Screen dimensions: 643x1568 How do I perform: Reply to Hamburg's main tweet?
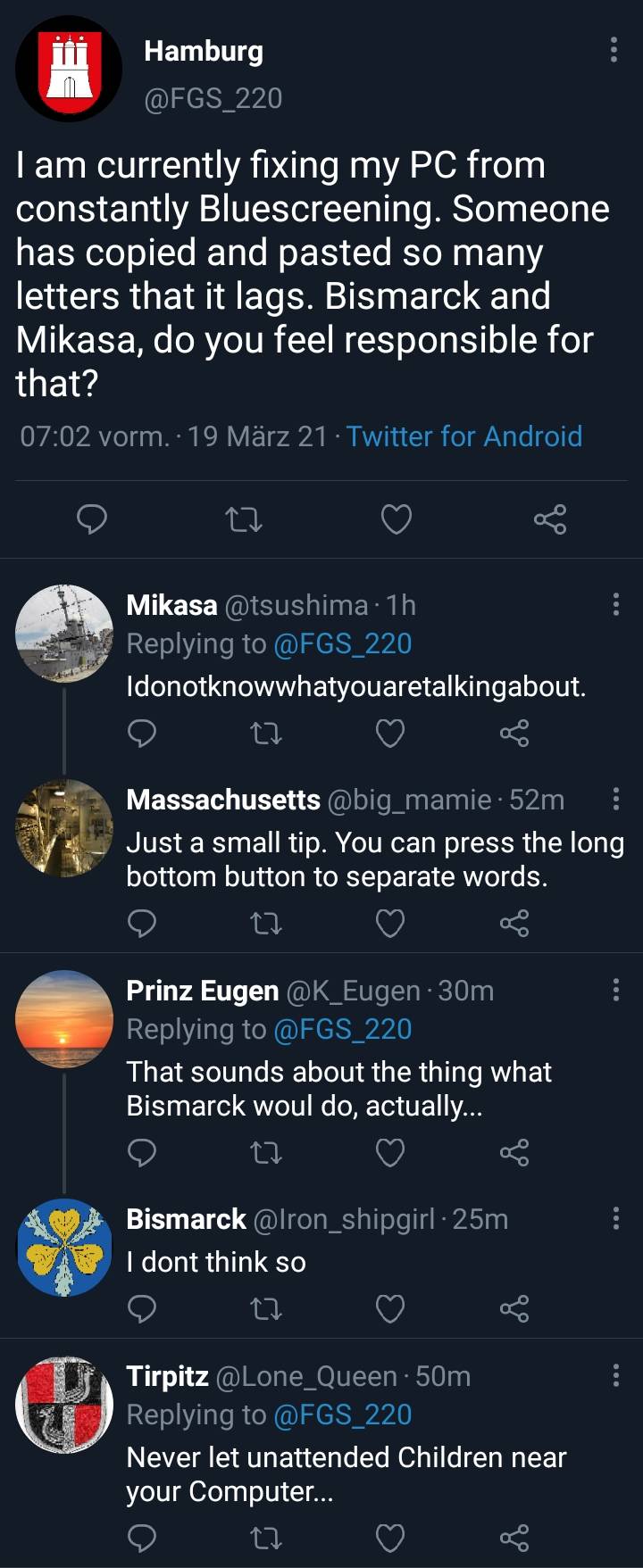pos(92,519)
